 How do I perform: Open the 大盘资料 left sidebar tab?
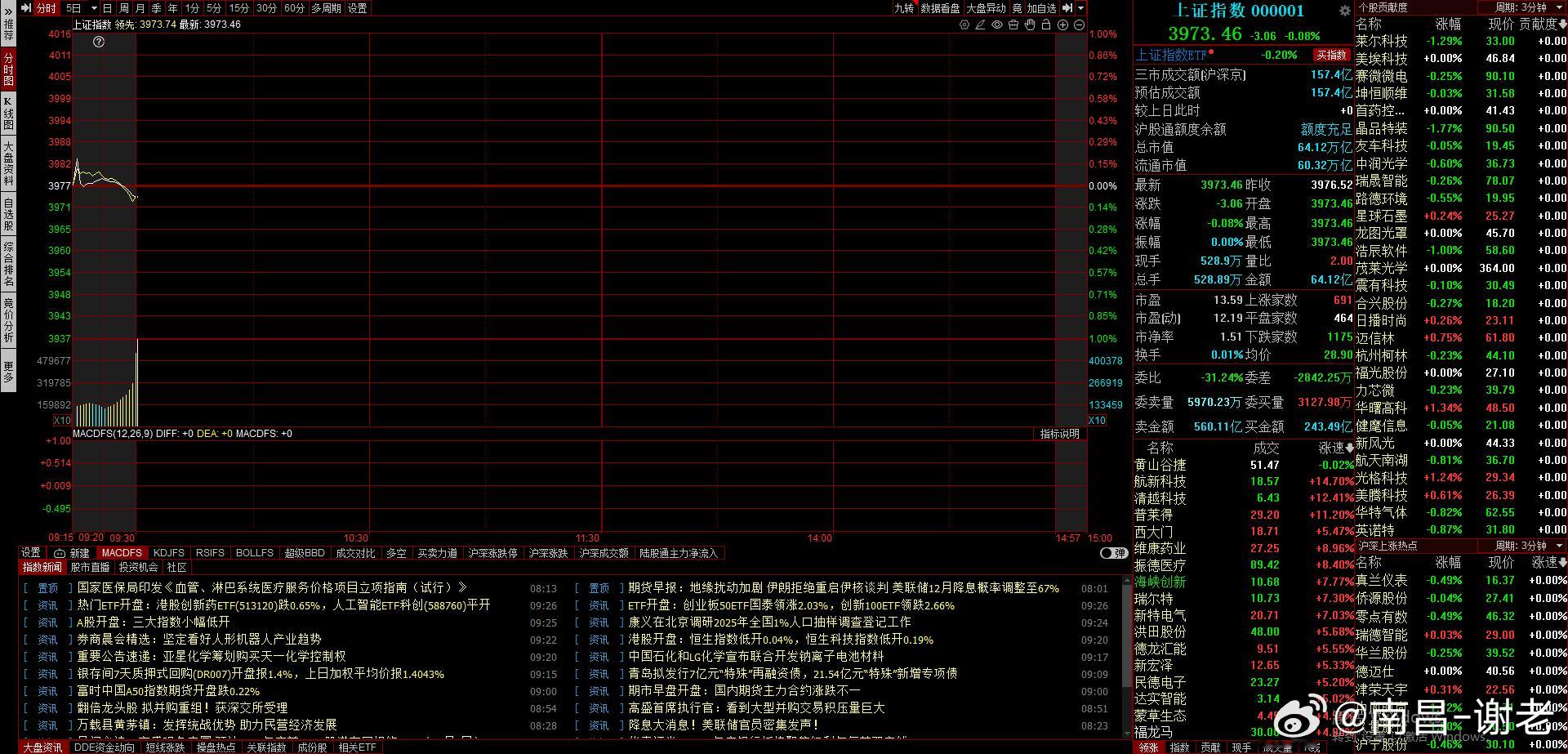click(8, 163)
